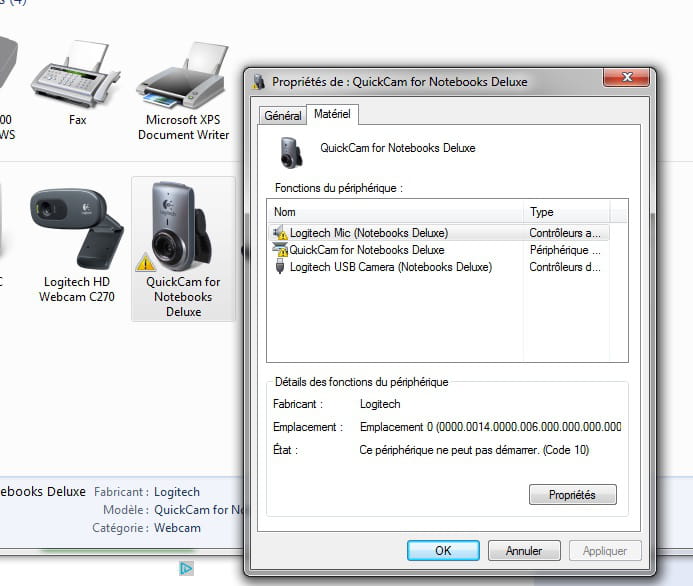The image size is (693, 586).
Task: Select QuickCam for Notebooks Deluxe list row
Action: coord(438,250)
